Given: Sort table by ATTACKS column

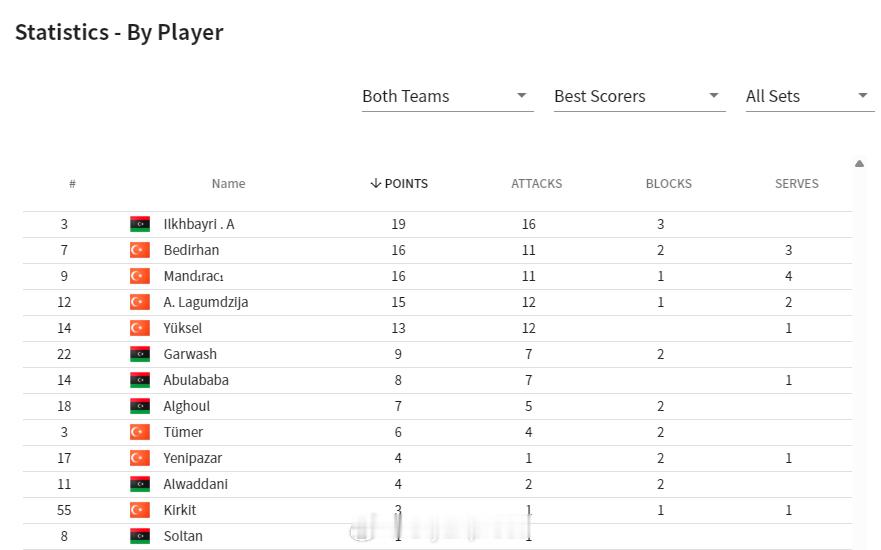Looking at the screenshot, I should click(537, 184).
